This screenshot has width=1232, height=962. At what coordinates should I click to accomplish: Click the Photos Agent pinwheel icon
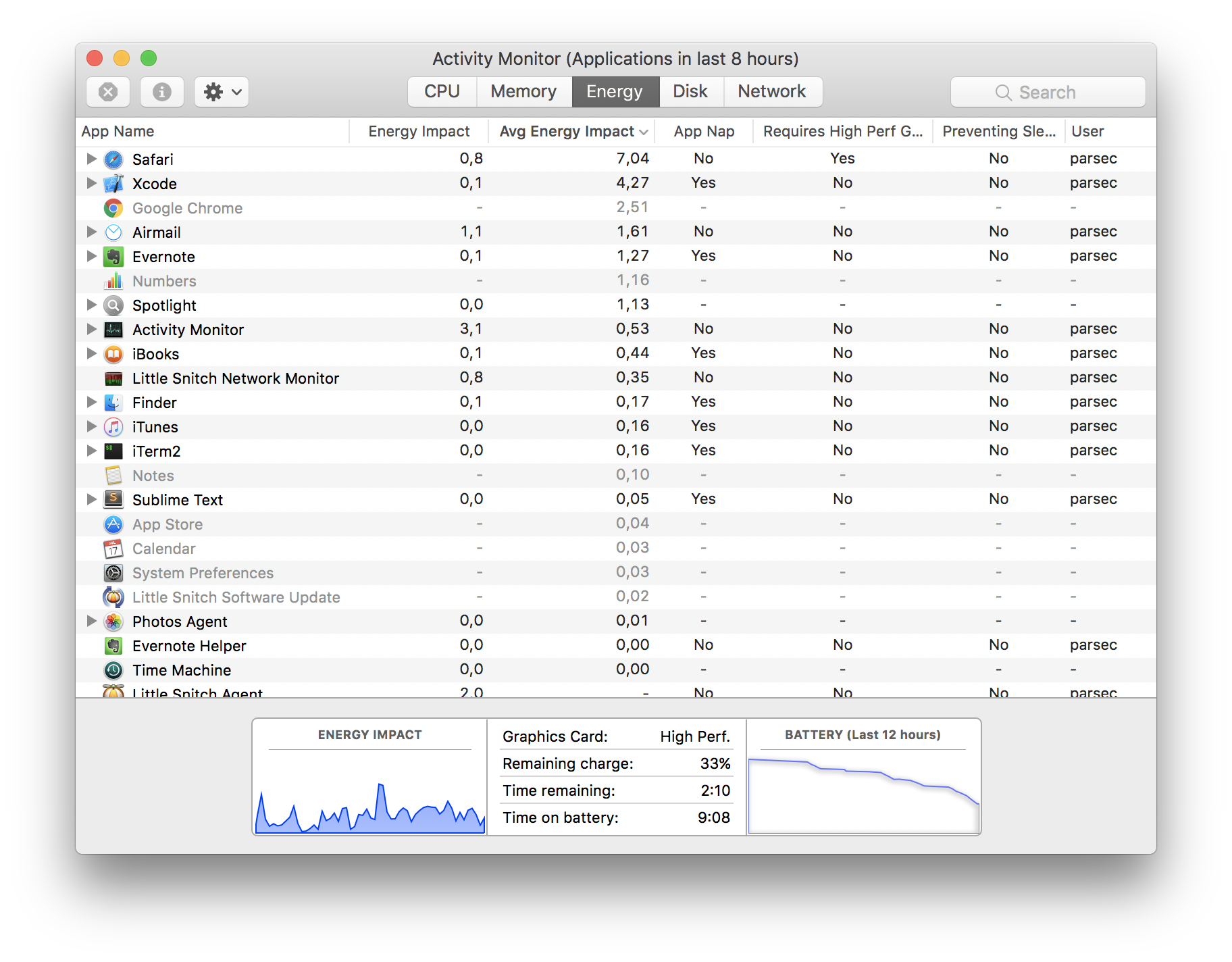pos(113,622)
